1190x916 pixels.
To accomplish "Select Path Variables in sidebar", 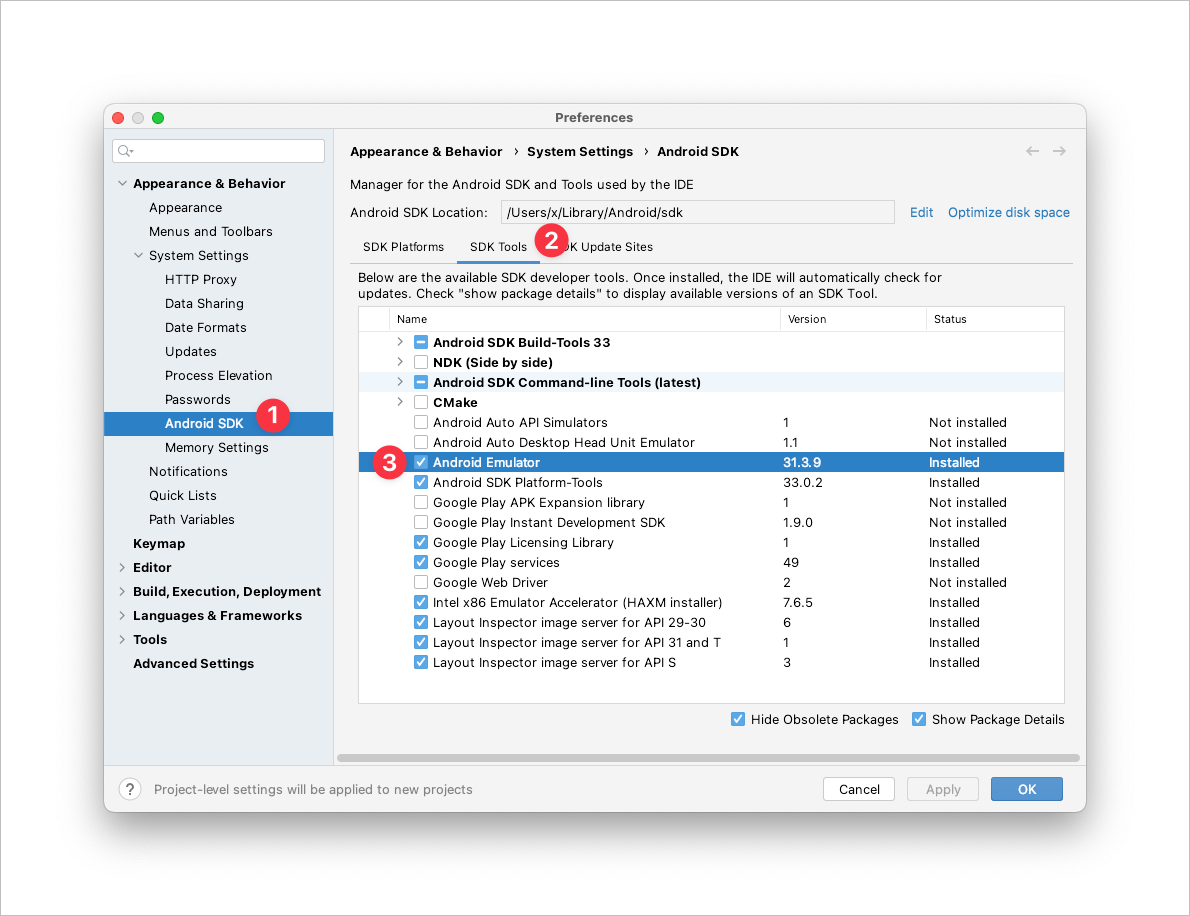I will [191, 520].
